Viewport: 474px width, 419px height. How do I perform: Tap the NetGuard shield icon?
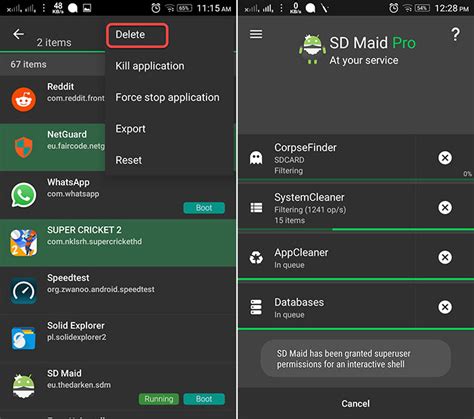click(x=24, y=147)
